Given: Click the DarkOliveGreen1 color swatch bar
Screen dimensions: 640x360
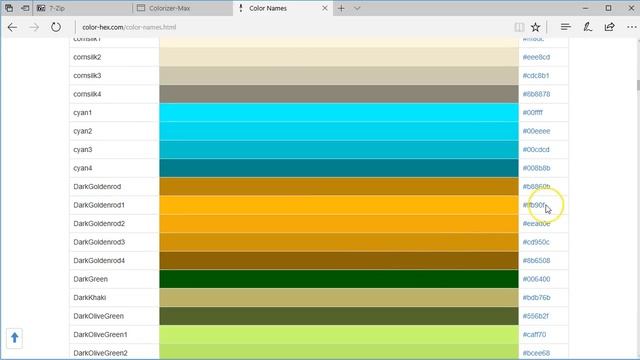Looking at the screenshot, I should pyautogui.click(x=339, y=335).
